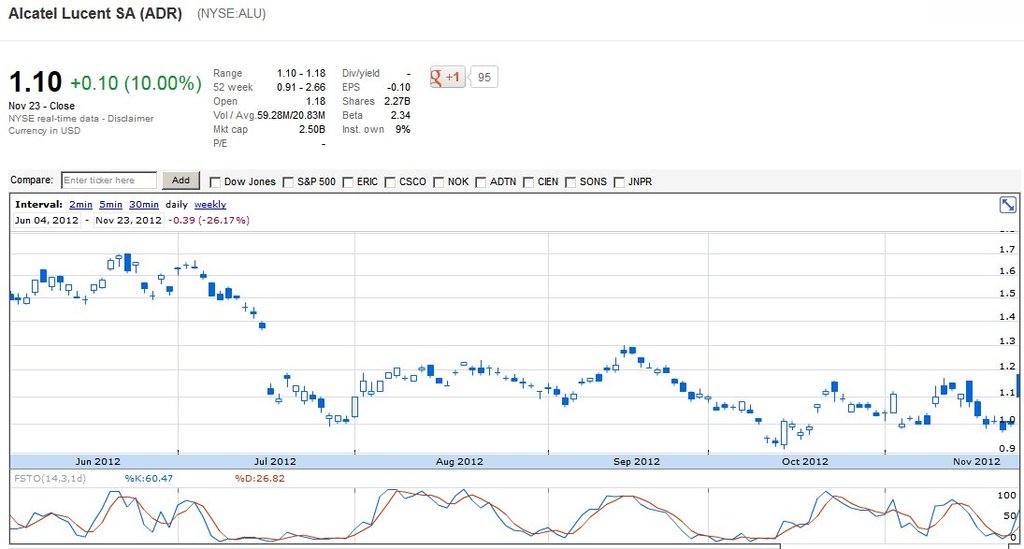
Task: Tick the Dow Jones comparison checkbox
Action: pos(215,182)
